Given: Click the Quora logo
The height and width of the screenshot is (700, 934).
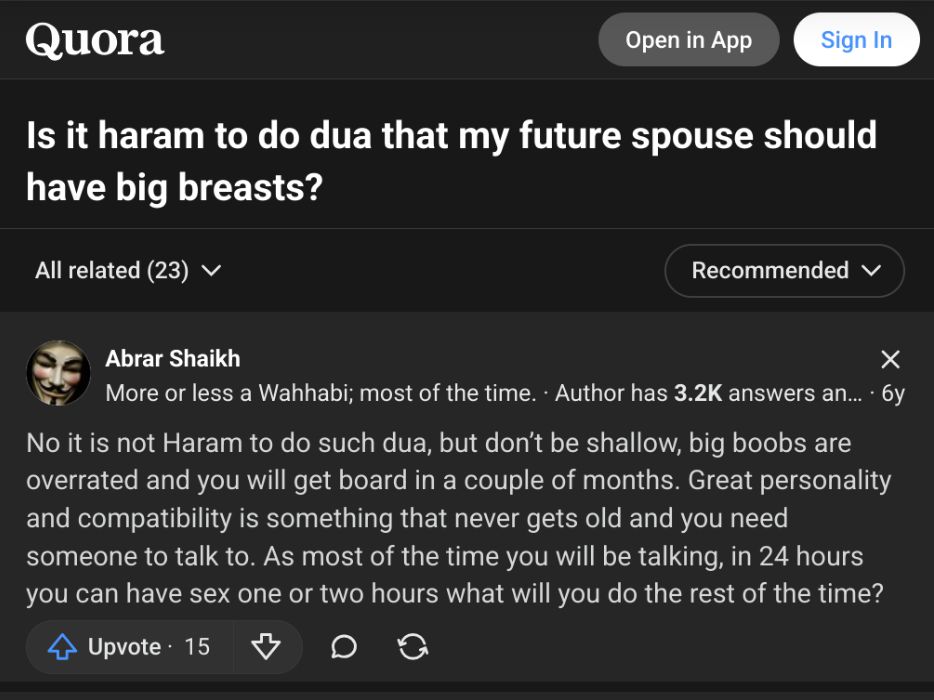Looking at the screenshot, I should [94, 41].
